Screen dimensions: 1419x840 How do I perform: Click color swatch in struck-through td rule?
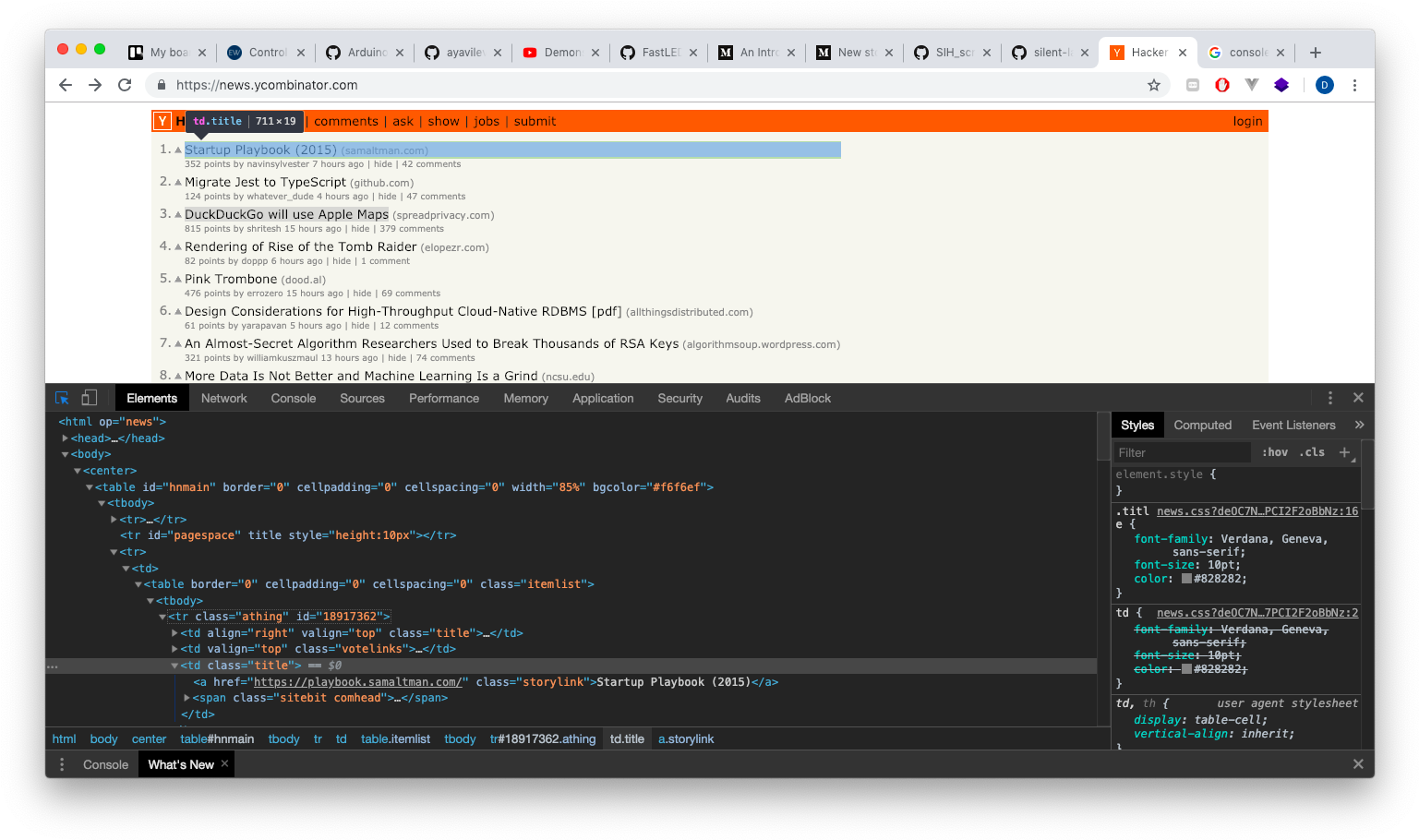1186,669
